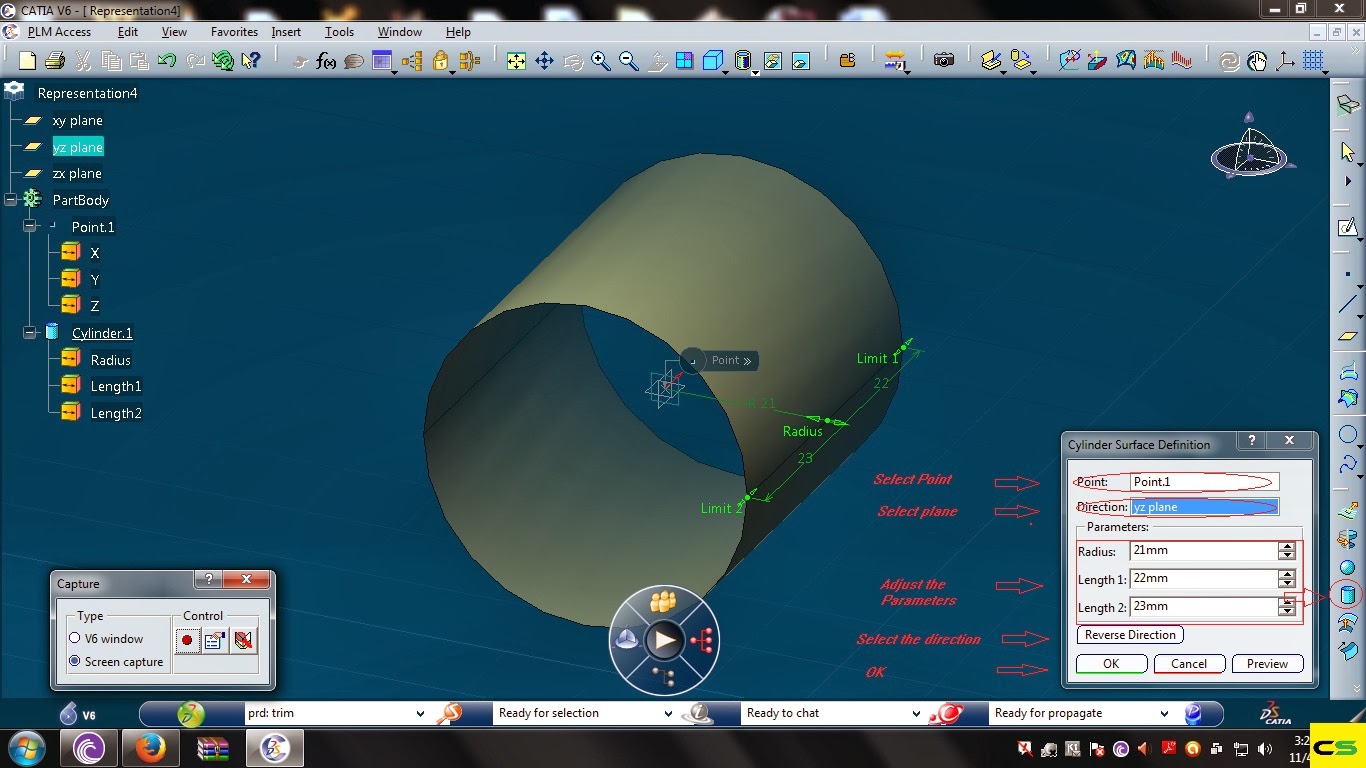Viewport: 1366px width, 768px height.
Task: Click the 3D view compass manipulator
Action: [x=1251, y=150]
